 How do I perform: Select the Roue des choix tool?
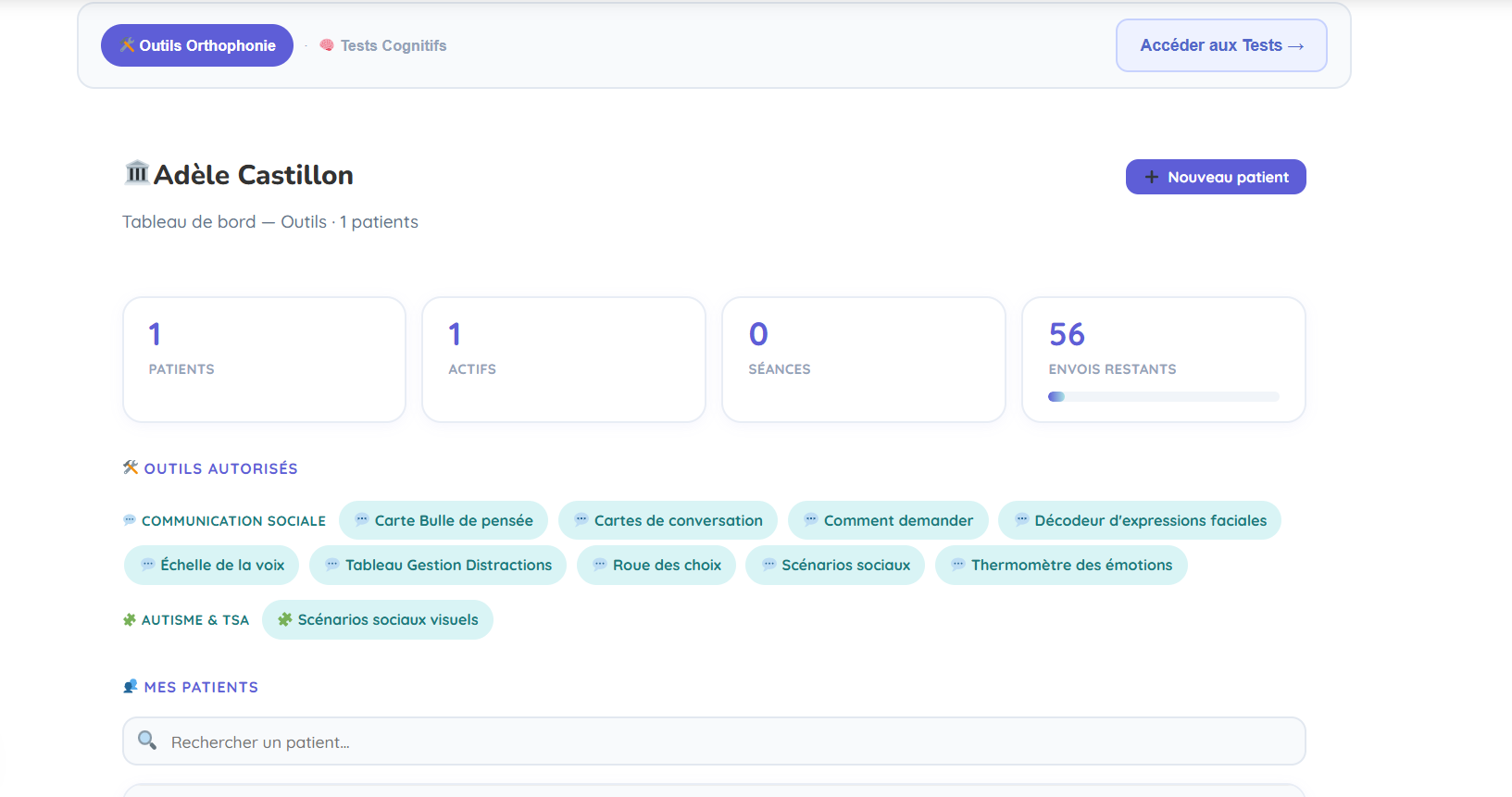pyautogui.click(x=656, y=565)
